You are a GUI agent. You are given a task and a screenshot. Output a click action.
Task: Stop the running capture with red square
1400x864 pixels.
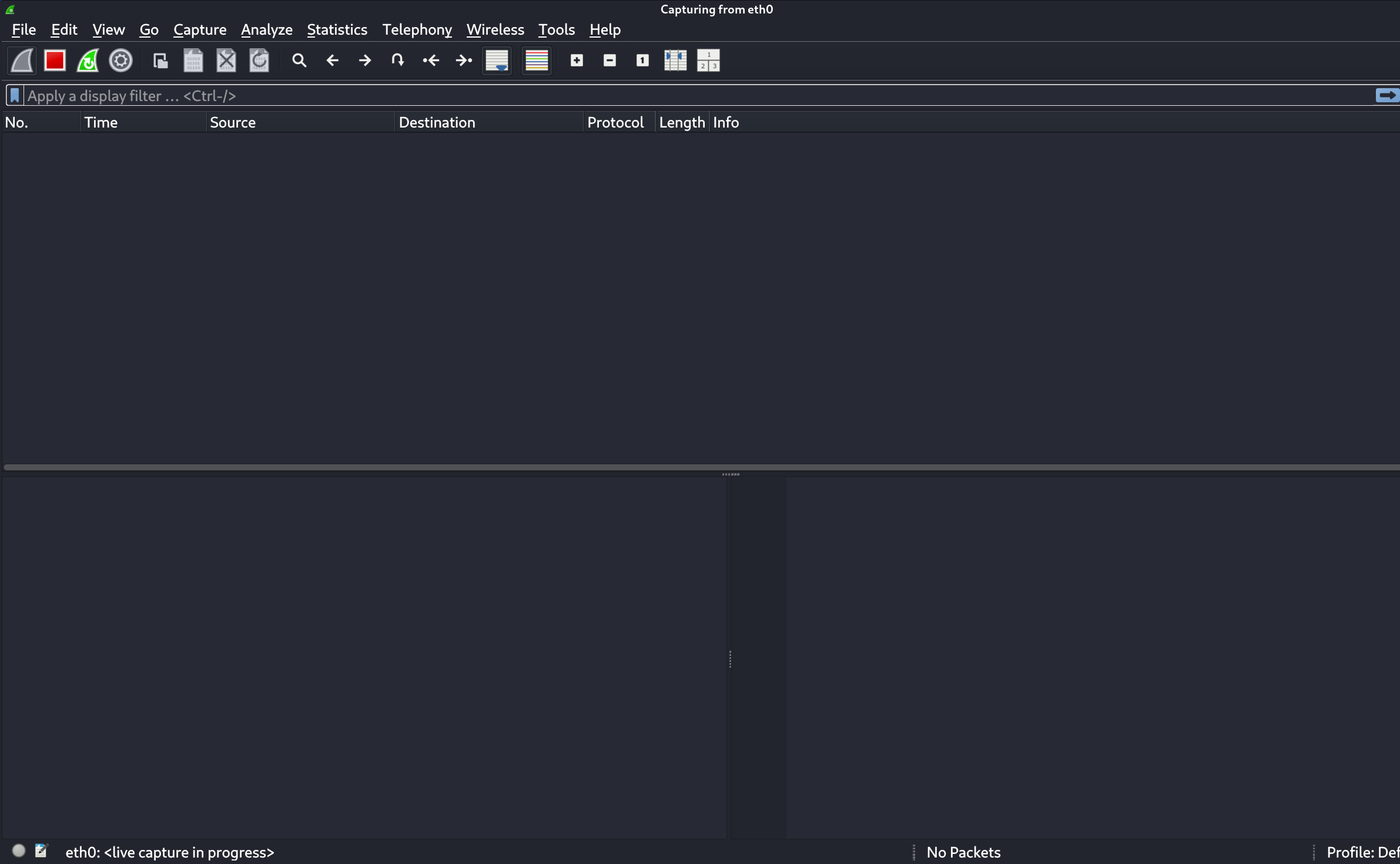(55, 61)
